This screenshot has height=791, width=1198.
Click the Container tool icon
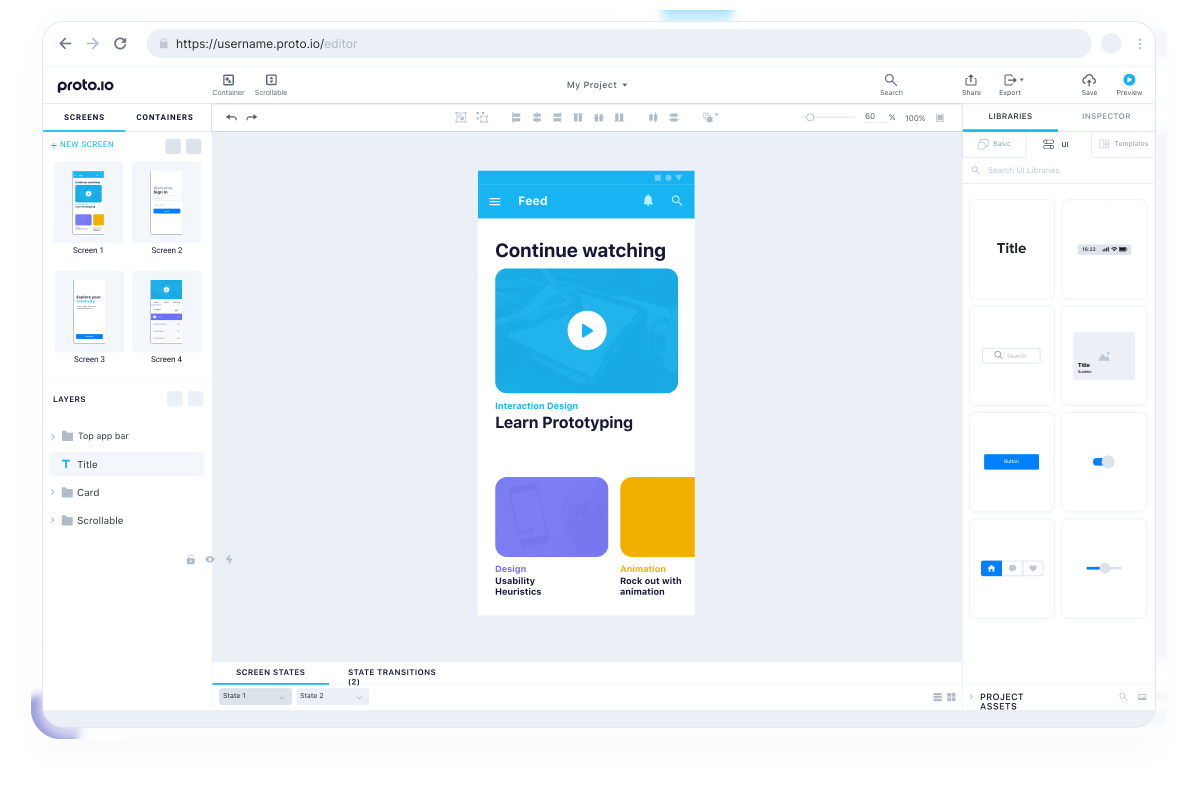coord(228,81)
